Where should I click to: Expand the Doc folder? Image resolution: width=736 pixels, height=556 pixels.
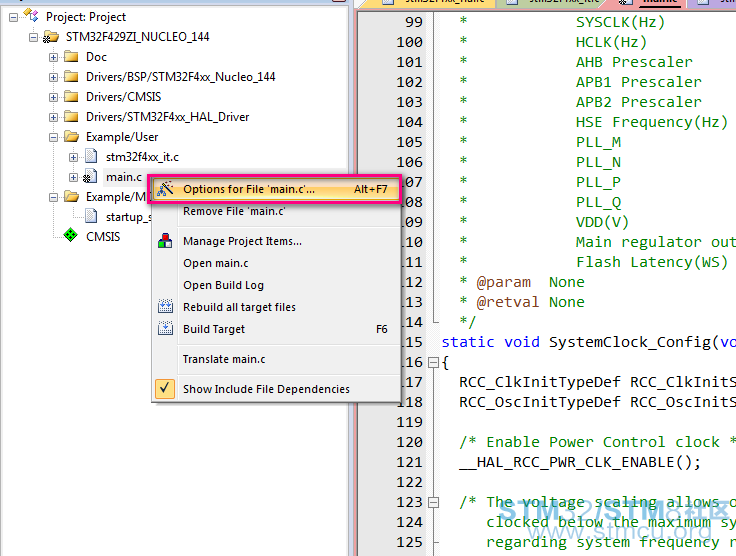tap(54, 57)
